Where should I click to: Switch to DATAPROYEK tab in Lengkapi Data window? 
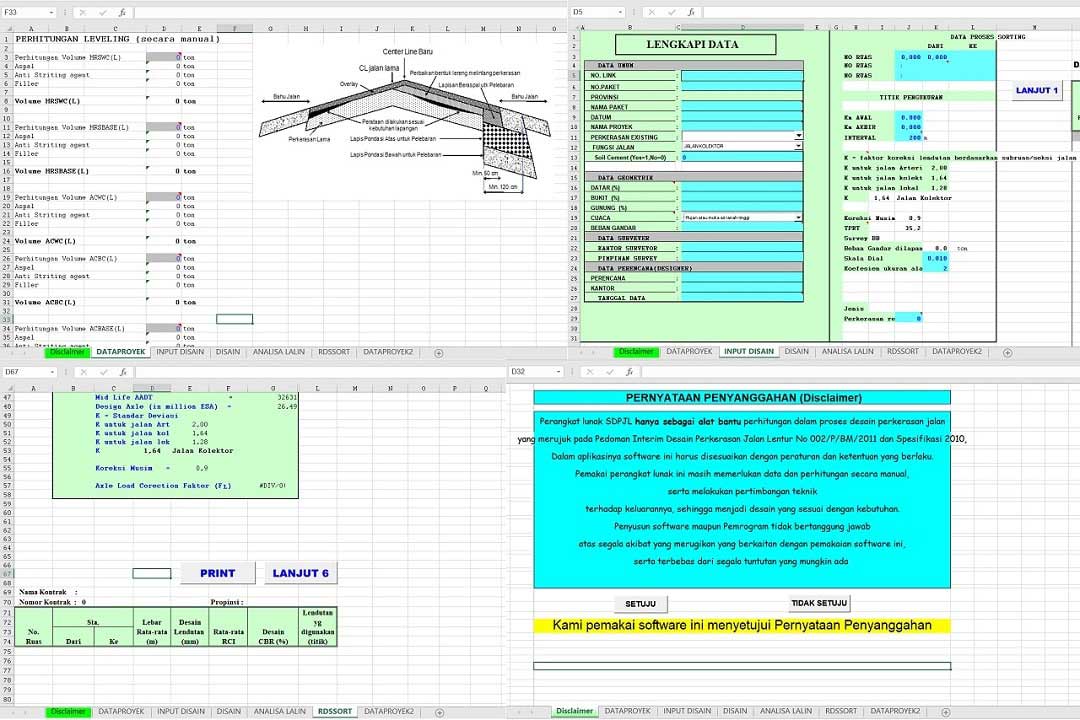pos(689,351)
